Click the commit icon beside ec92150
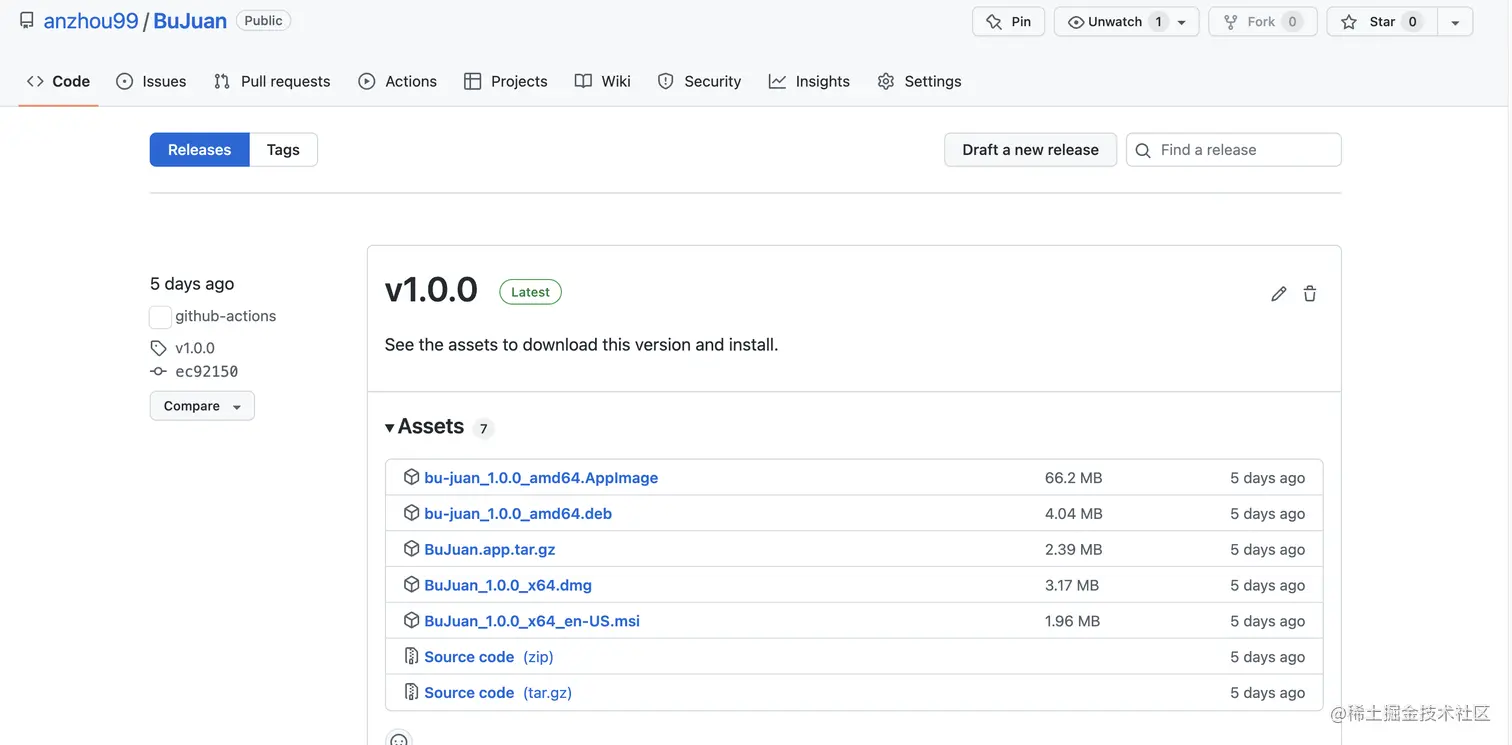This screenshot has width=1512, height=745. 158,372
